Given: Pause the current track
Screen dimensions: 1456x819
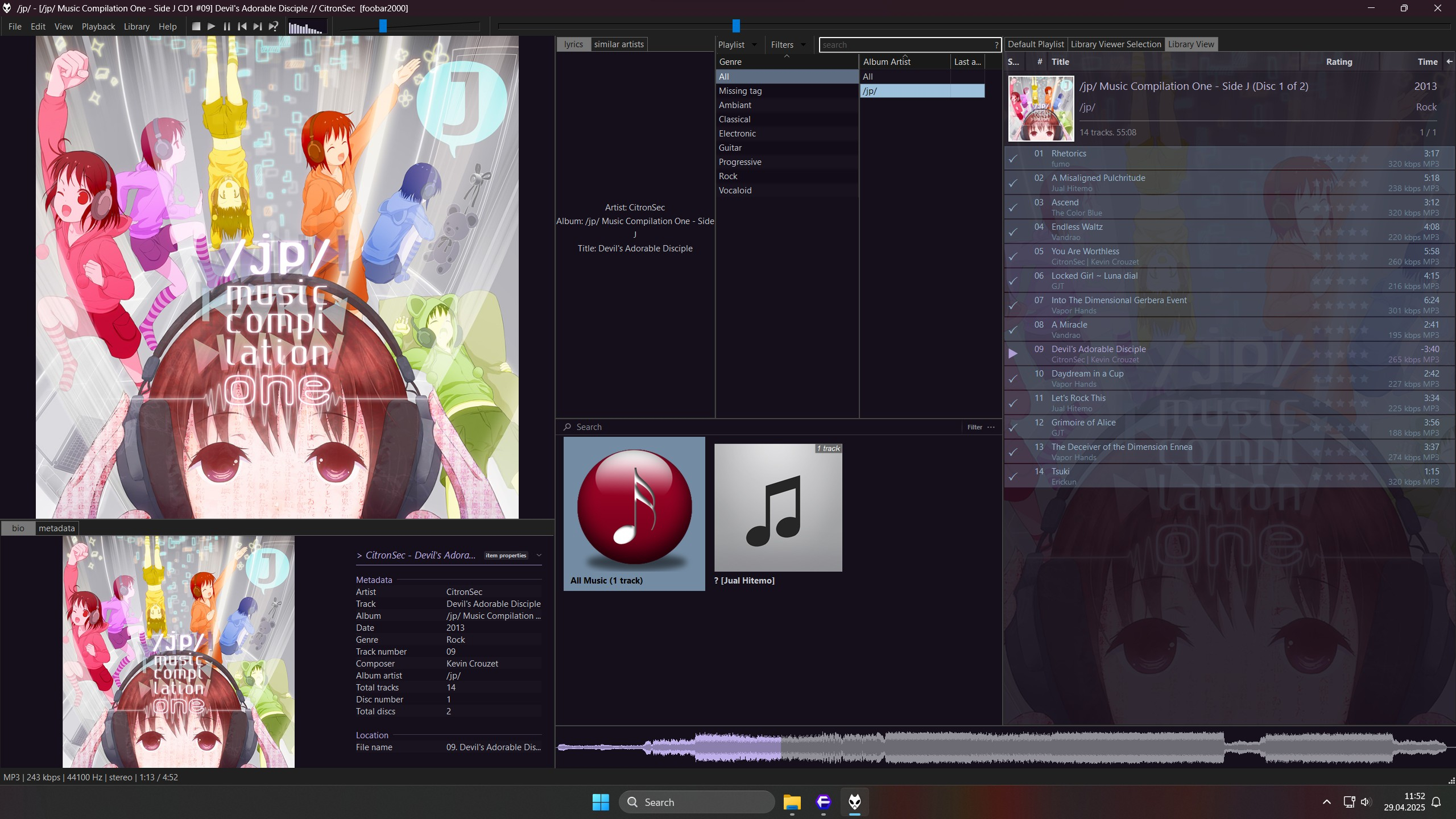Looking at the screenshot, I should [x=227, y=26].
